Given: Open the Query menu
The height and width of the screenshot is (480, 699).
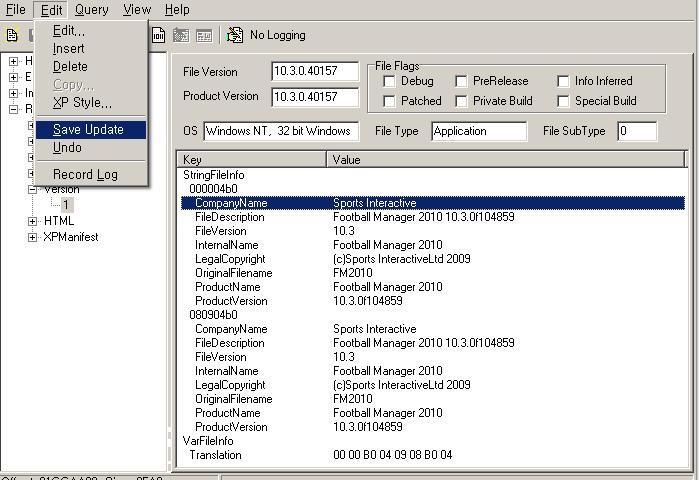Looking at the screenshot, I should tap(91, 9).
